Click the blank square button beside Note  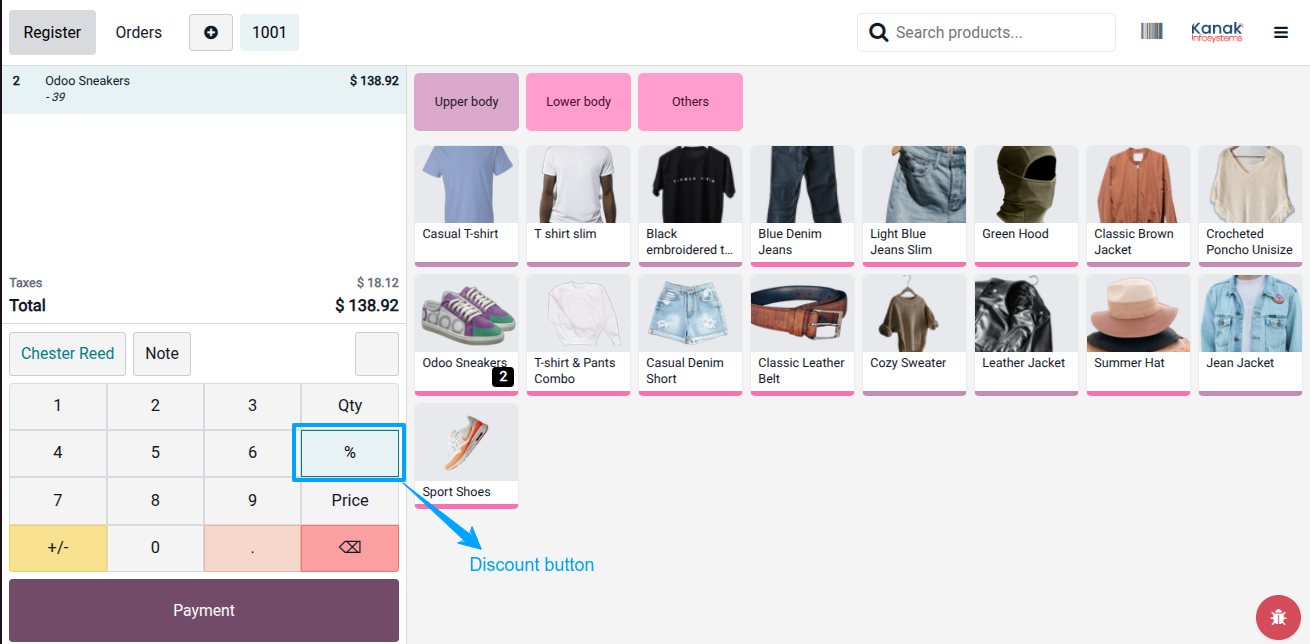pos(377,353)
